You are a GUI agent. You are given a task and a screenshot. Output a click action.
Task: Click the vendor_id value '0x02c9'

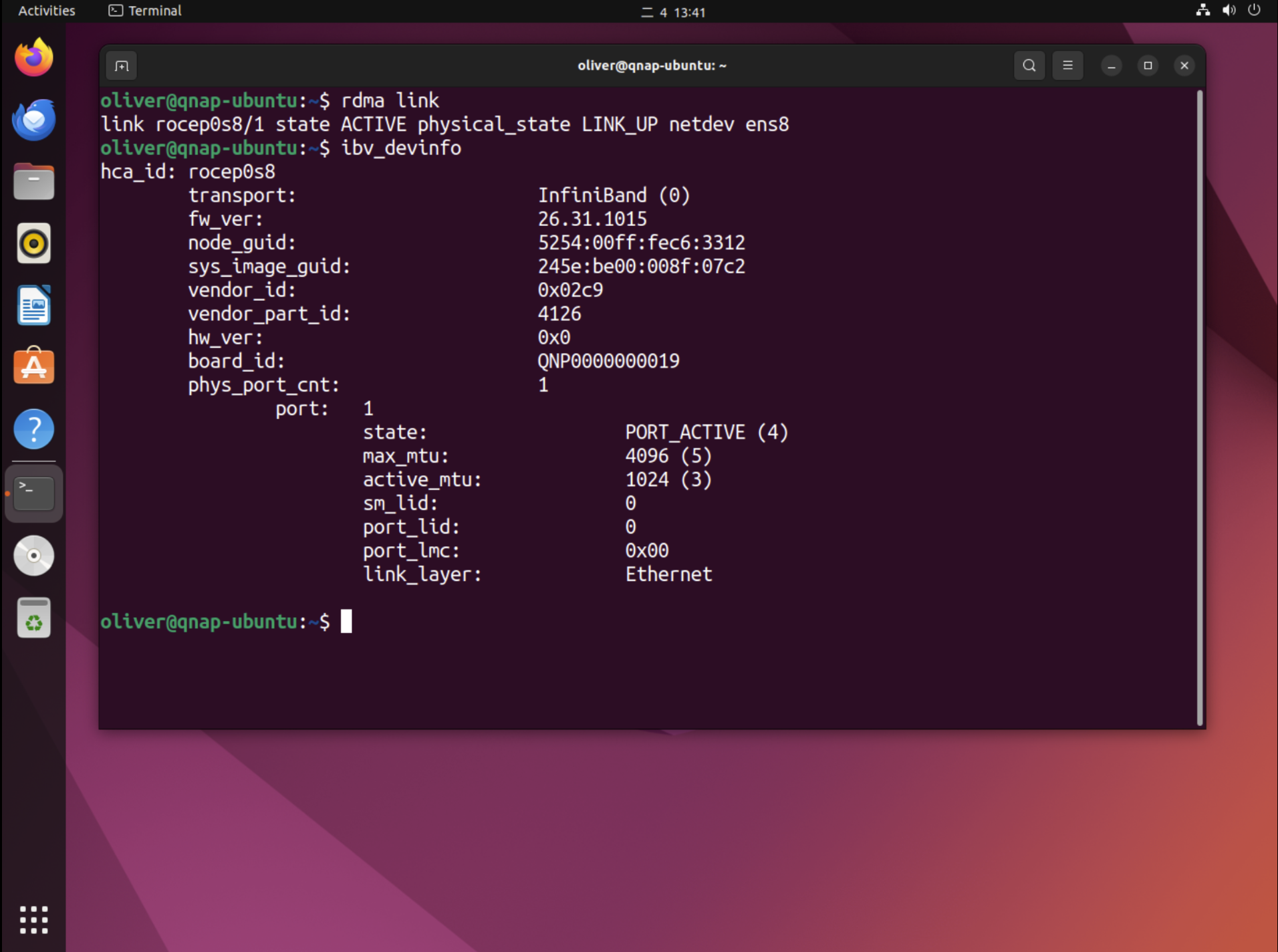(570, 289)
